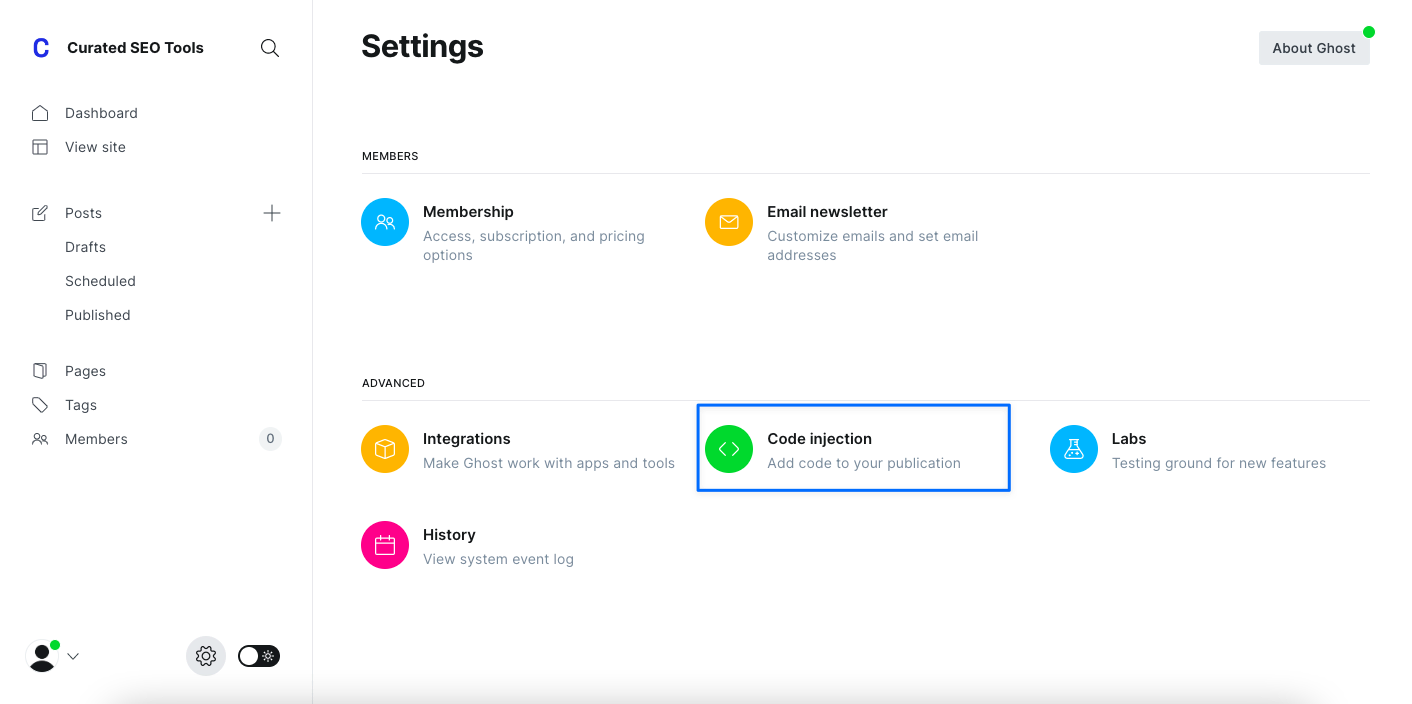
Task: Click the user avatar icon
Action: click(42, 656)
